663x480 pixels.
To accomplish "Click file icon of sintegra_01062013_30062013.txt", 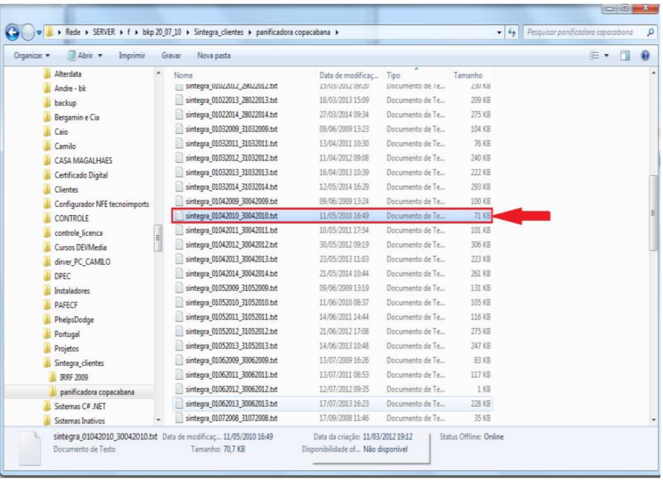I will [180, 403].
